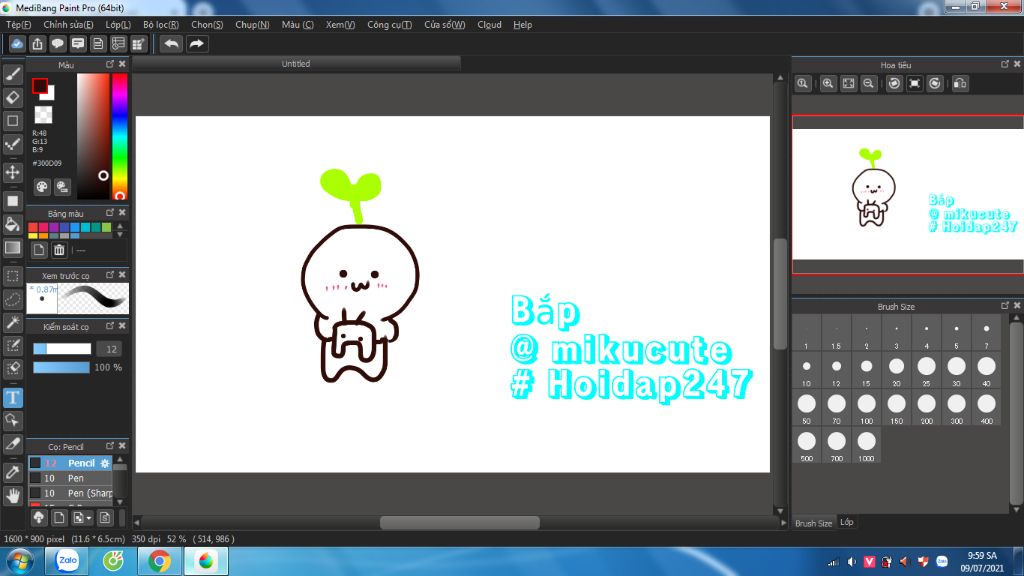Click the brush opacity 100% slider
The height and width of the screenshot is (576, 1024).
[x=61, y=368]
